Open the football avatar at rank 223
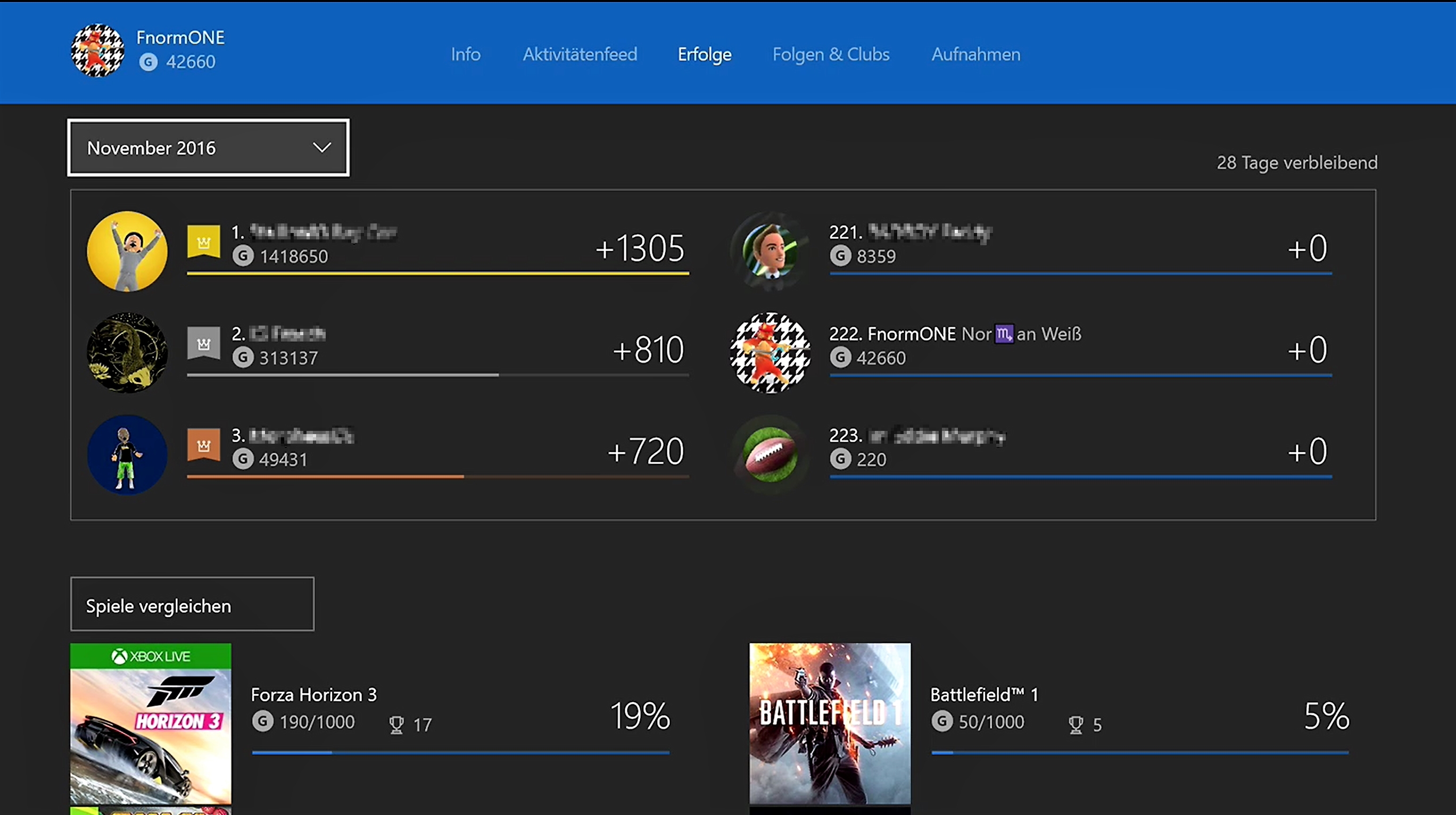 [x=770, y=454]
